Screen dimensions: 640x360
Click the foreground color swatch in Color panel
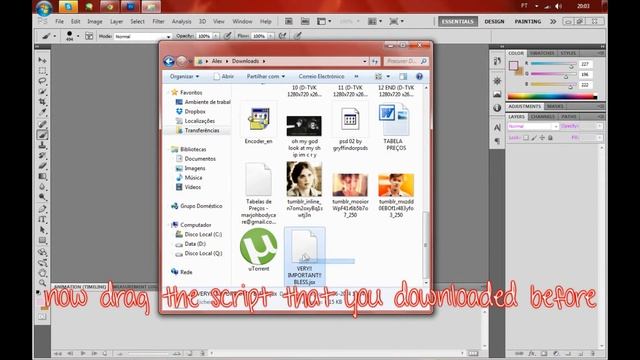tap(513, 65)
